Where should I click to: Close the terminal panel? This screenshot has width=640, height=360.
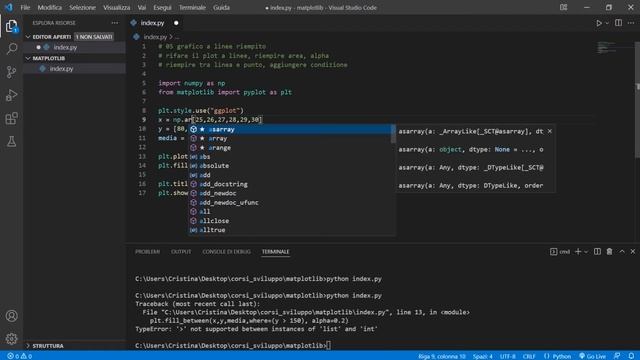click(633, 251)
